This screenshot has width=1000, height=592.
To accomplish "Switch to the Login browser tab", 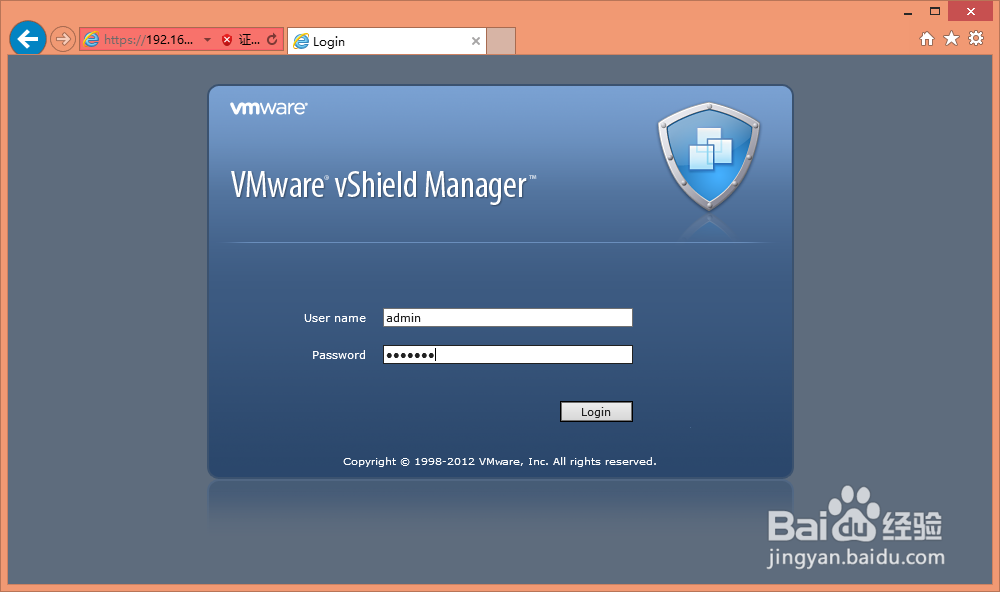I will [x=386, y=41].
